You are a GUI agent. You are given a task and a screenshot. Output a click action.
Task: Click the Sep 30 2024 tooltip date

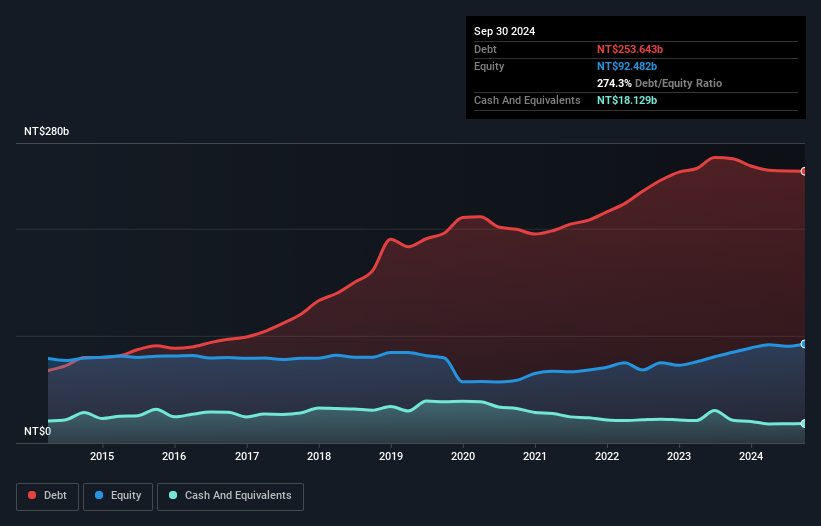(x=504, y=31)
